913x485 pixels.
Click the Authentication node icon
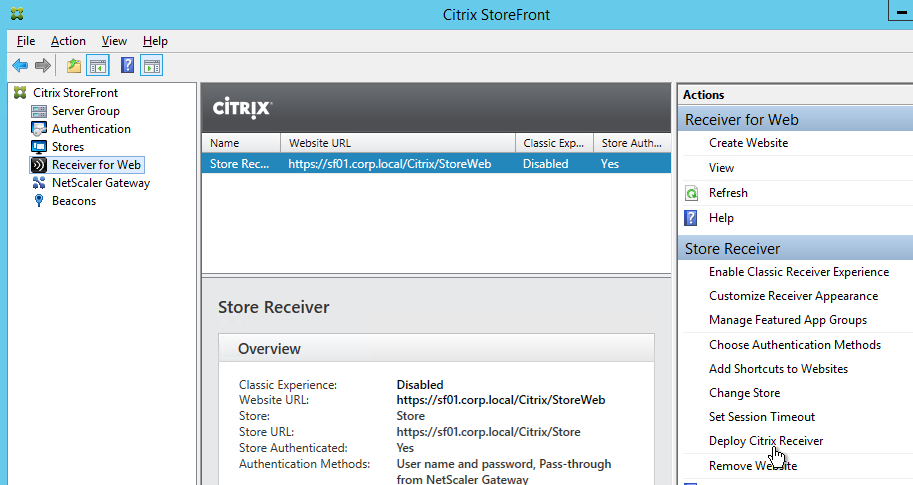click(x=39, y=129)
